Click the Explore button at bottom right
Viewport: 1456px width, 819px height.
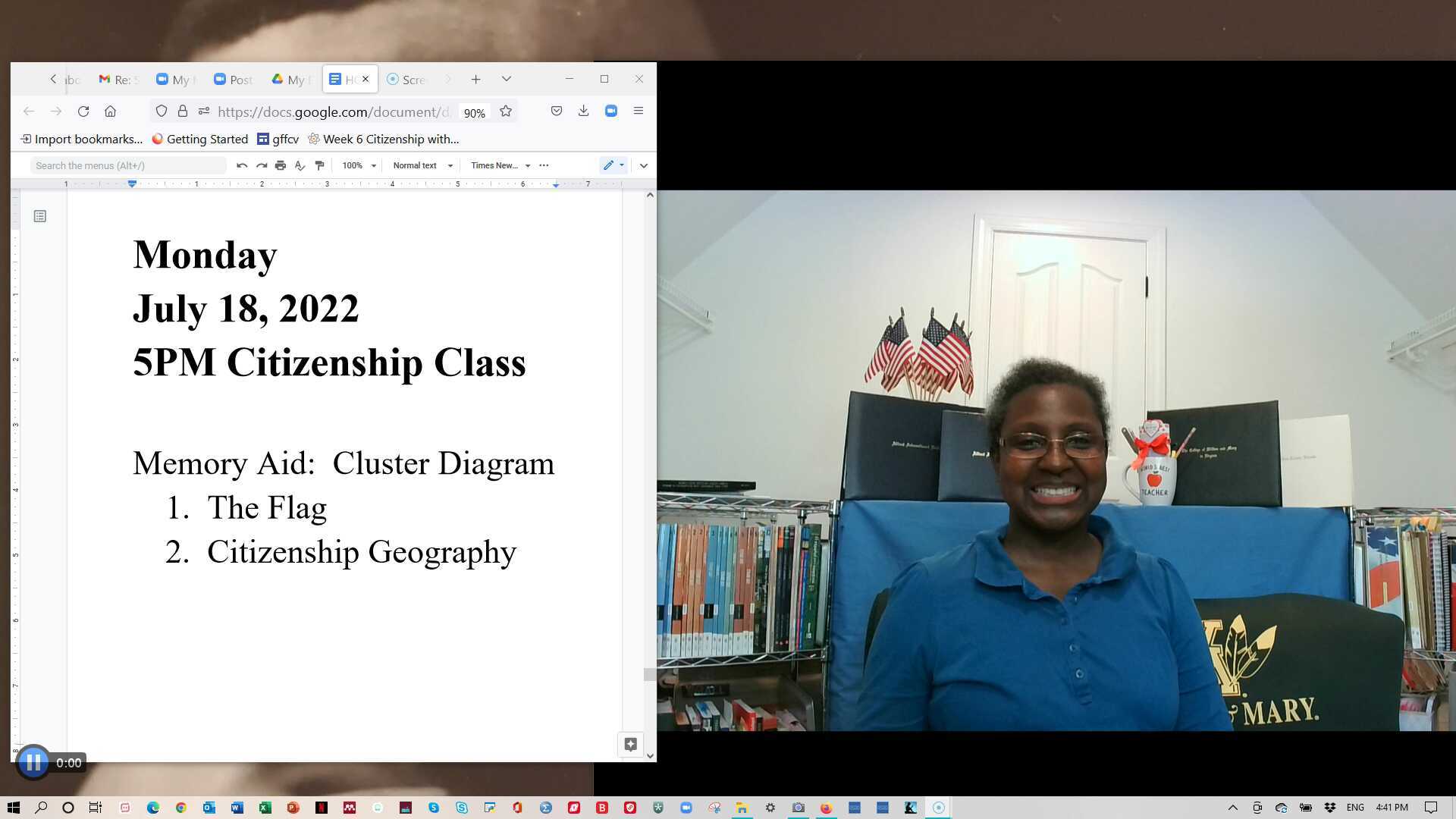(x=630, y=744)
